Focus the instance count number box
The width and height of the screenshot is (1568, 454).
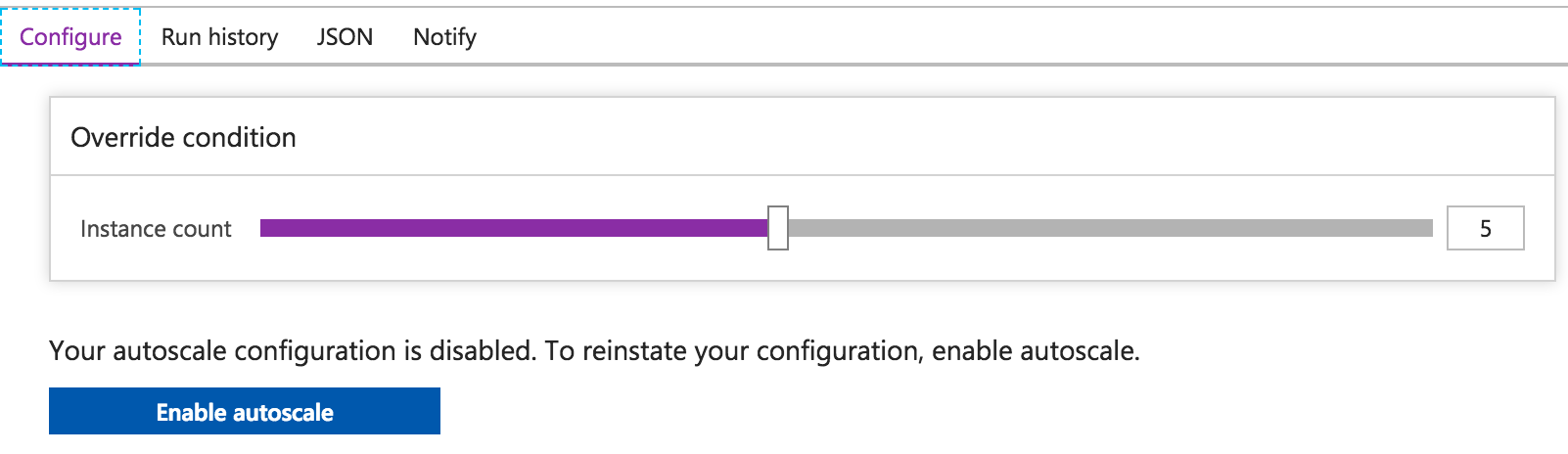click(x=1485, y=228)
